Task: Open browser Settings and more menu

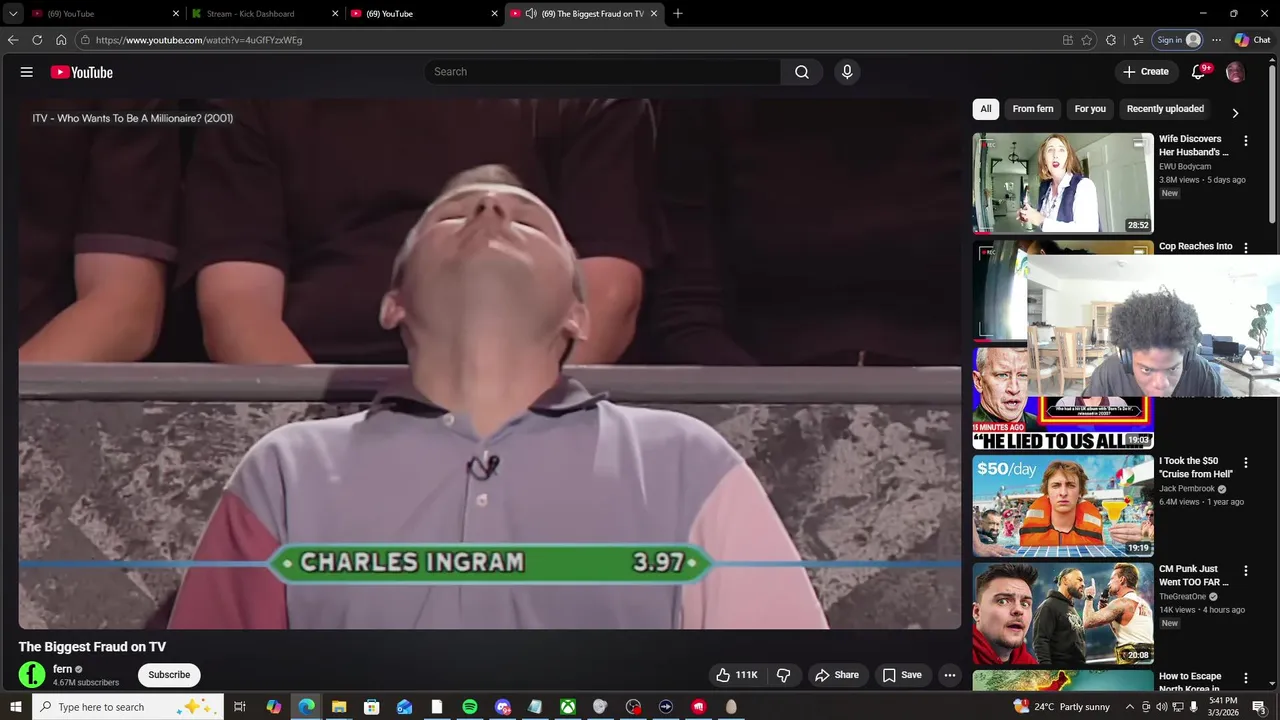Action: tap(1216, 40)
